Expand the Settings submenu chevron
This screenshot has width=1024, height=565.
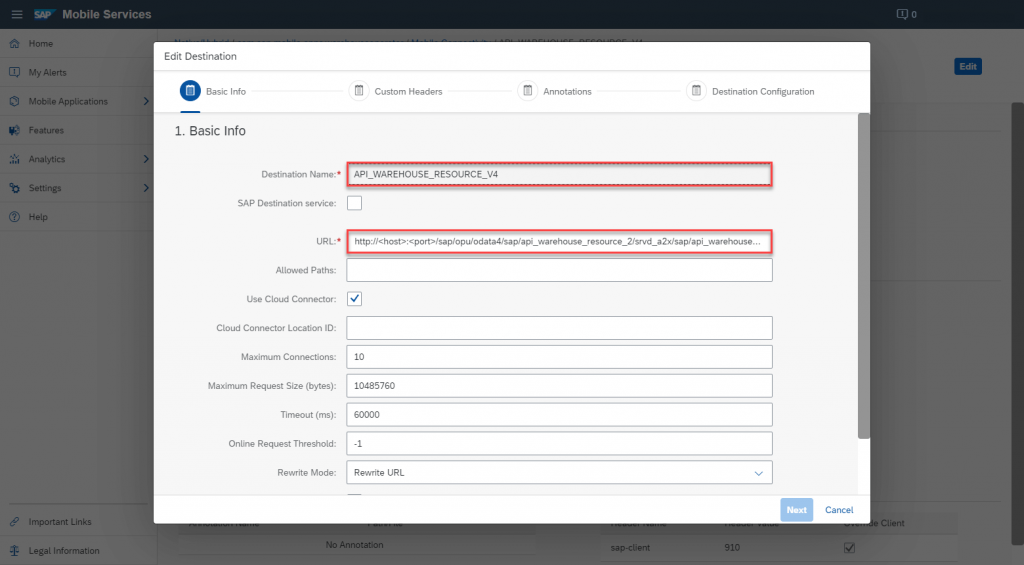click(x=146, y=188)
